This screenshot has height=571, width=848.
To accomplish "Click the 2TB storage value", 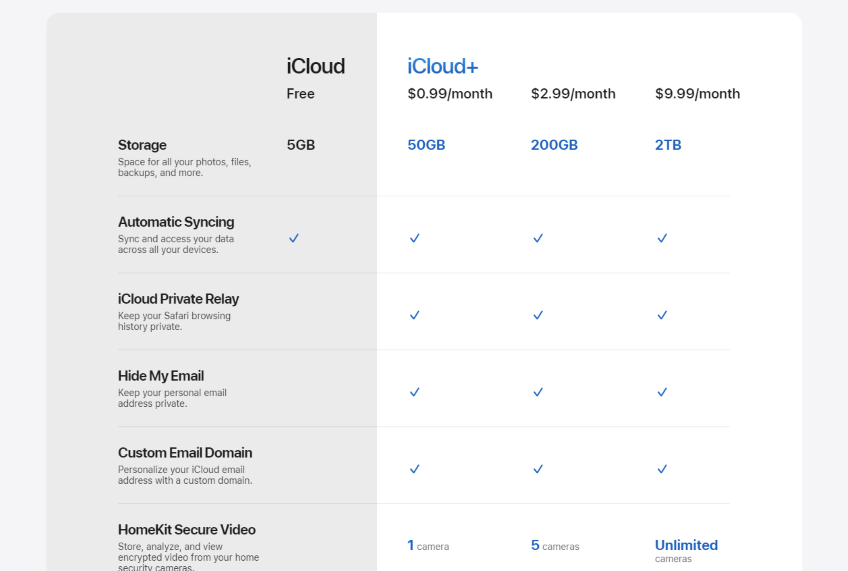I will coord(668,145).
